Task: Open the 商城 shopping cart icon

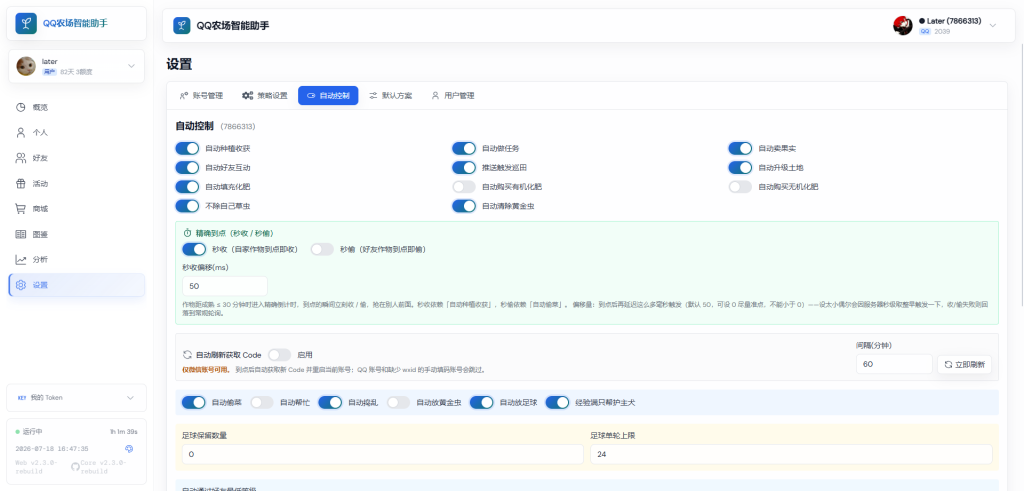Action: coord(21,209)
